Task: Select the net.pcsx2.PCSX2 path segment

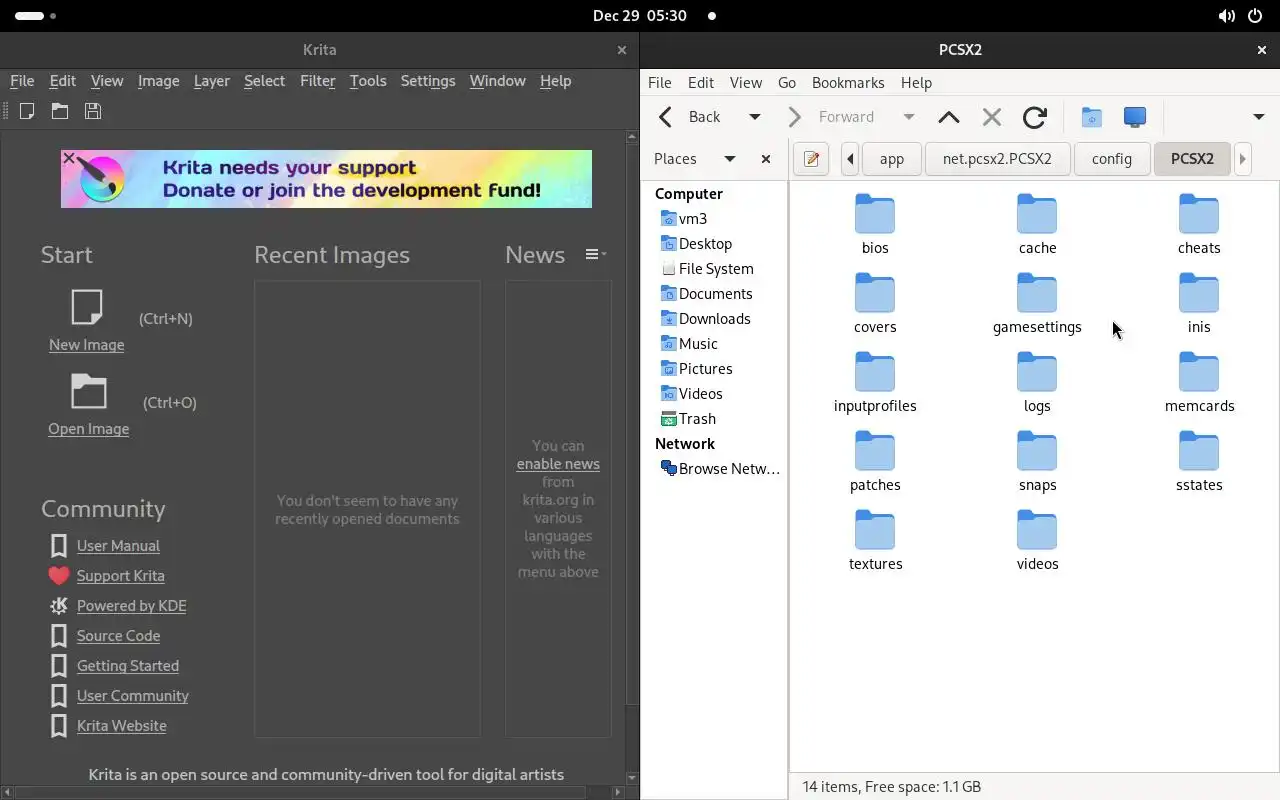Action: click(997, 159)
